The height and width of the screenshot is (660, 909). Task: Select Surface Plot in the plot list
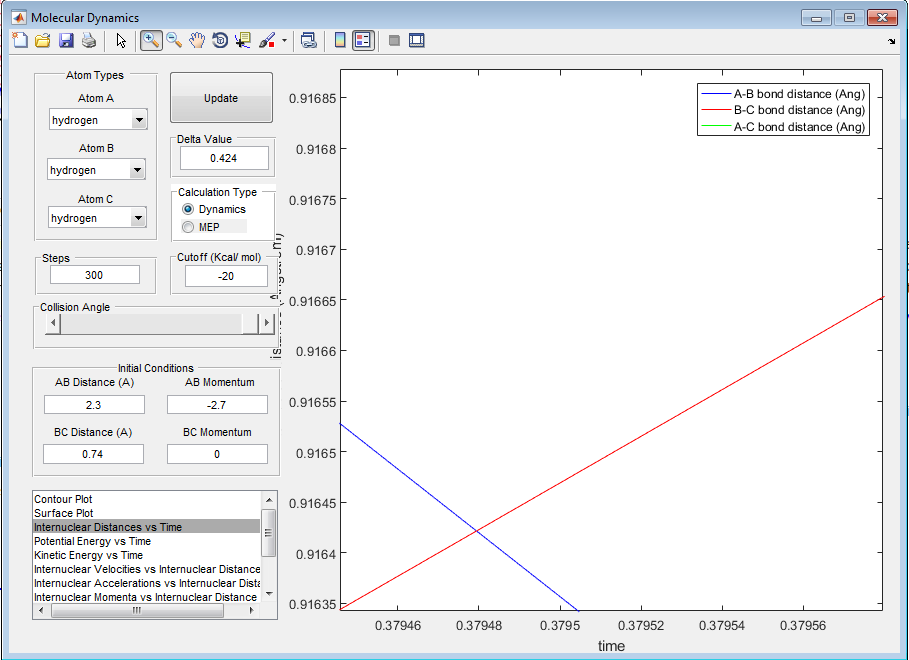coord(147,513)
